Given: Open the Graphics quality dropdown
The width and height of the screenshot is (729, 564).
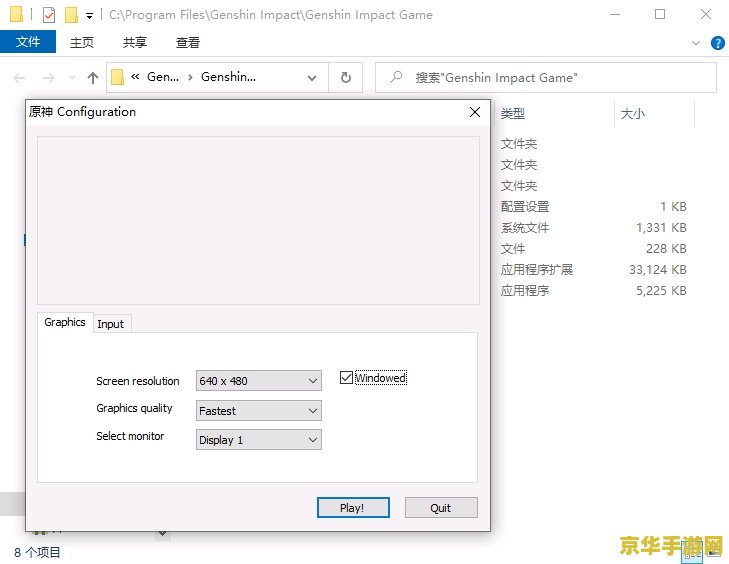Looking at the screenshot, I should [x=258, y=411].
